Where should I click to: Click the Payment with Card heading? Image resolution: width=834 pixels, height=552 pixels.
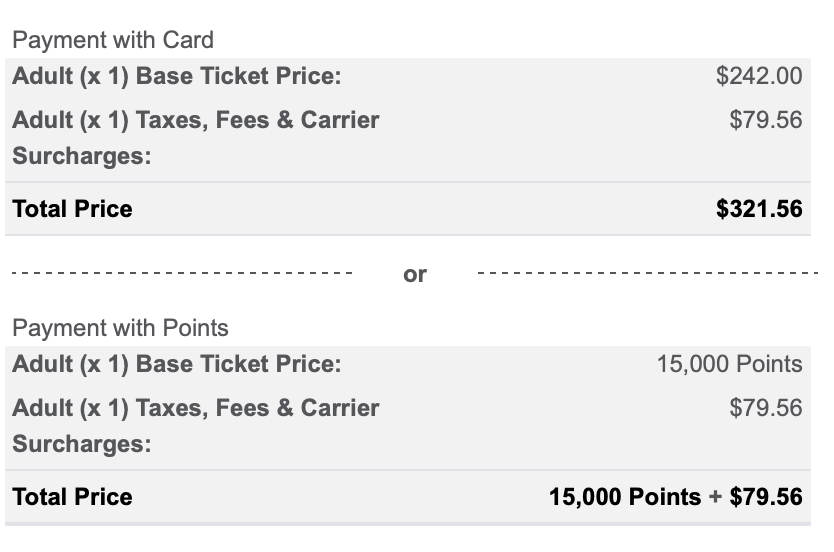tap(112, 40)
